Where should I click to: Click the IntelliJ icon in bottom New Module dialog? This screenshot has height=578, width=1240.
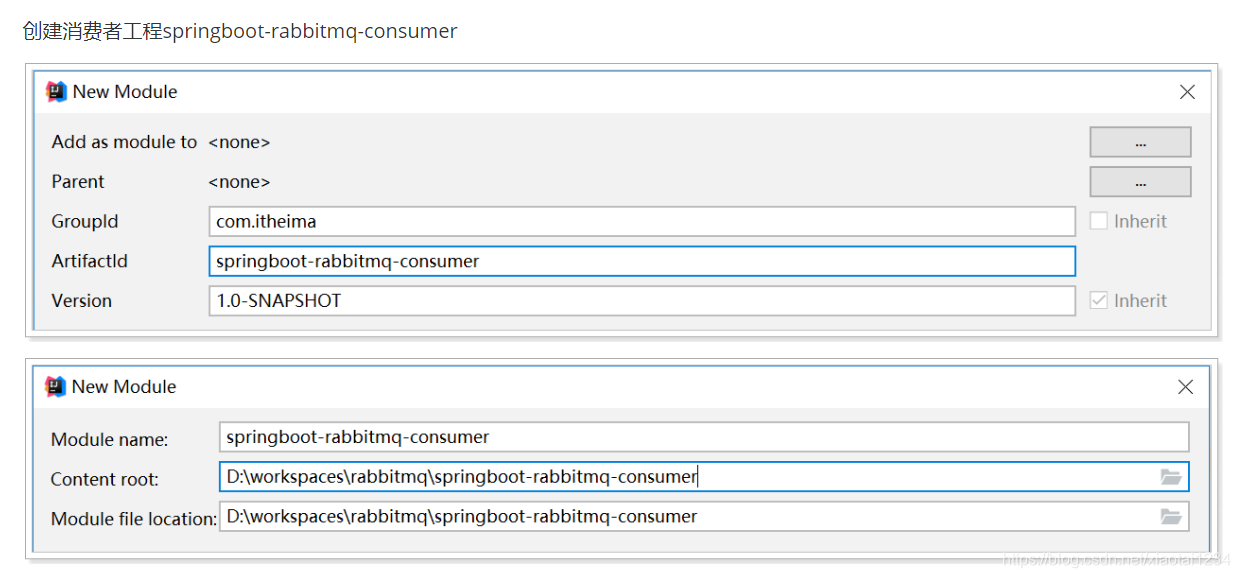[x=56, y=387]
